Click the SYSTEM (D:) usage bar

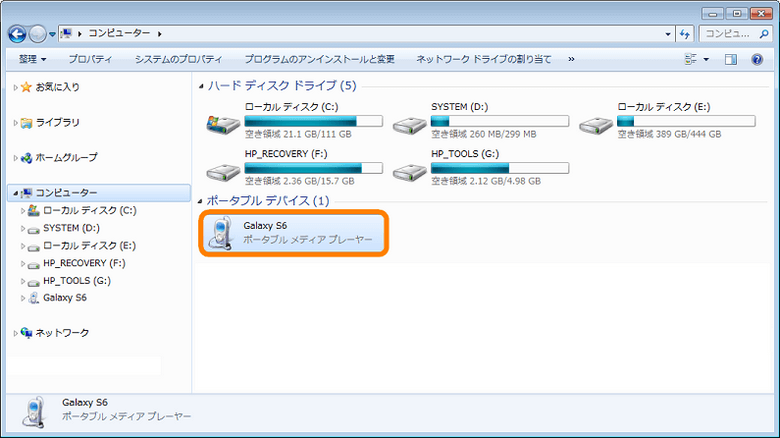(x=500, y=121)
